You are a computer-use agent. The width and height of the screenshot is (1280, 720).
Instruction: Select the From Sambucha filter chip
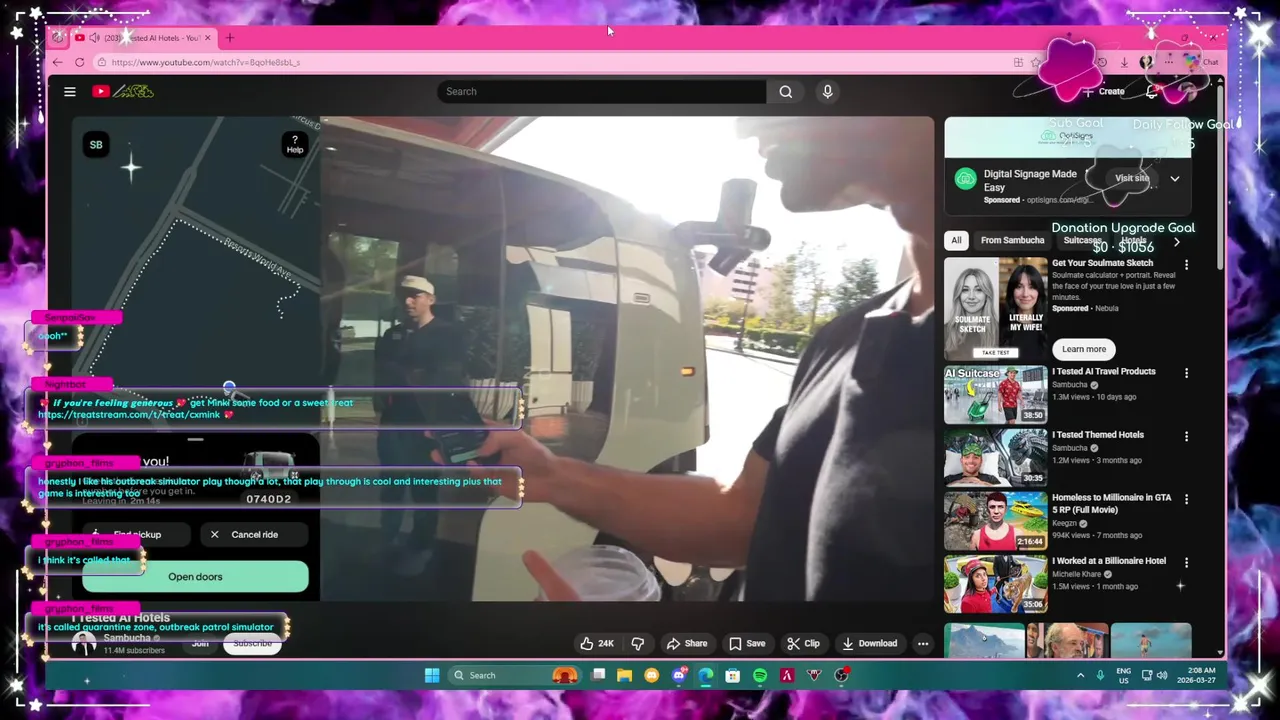coord(1012,240)
